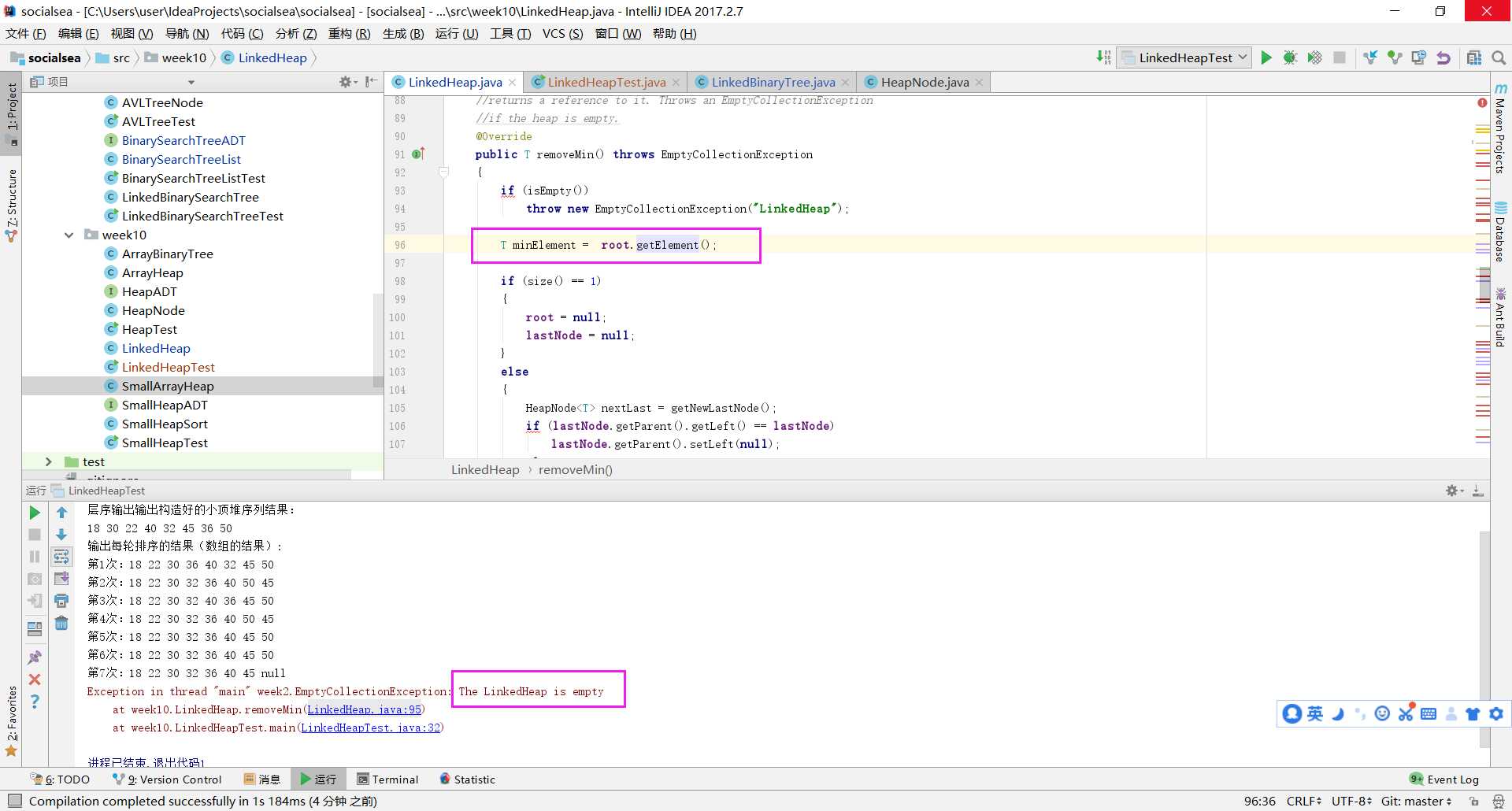
Task: Open Git master branch menu
Action: pos(1416,801)
